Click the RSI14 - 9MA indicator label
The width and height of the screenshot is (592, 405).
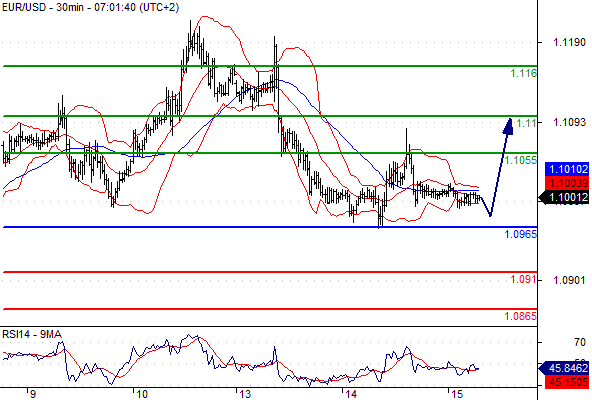pyautogui.click(x=32, y=334)
